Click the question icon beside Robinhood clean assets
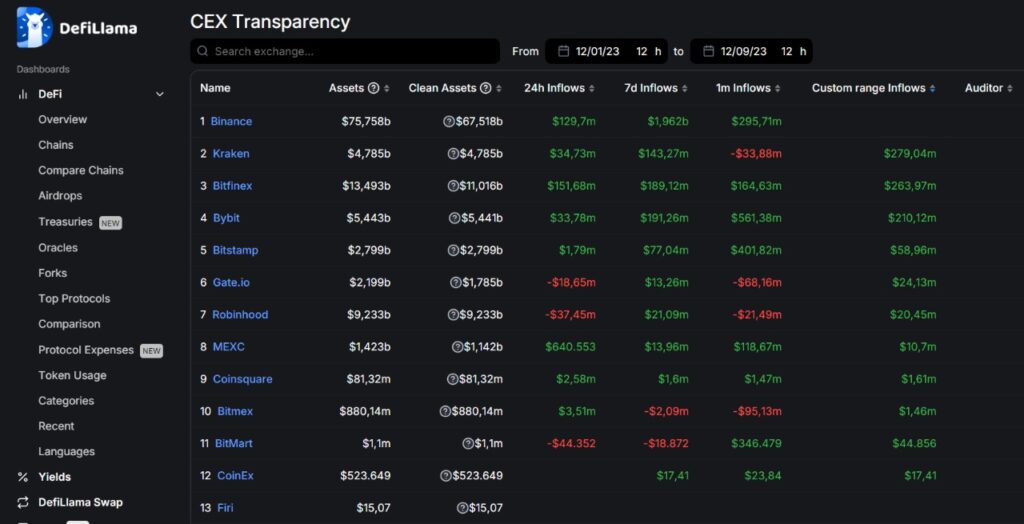The image size is (1024, 524). click(453, 314)
